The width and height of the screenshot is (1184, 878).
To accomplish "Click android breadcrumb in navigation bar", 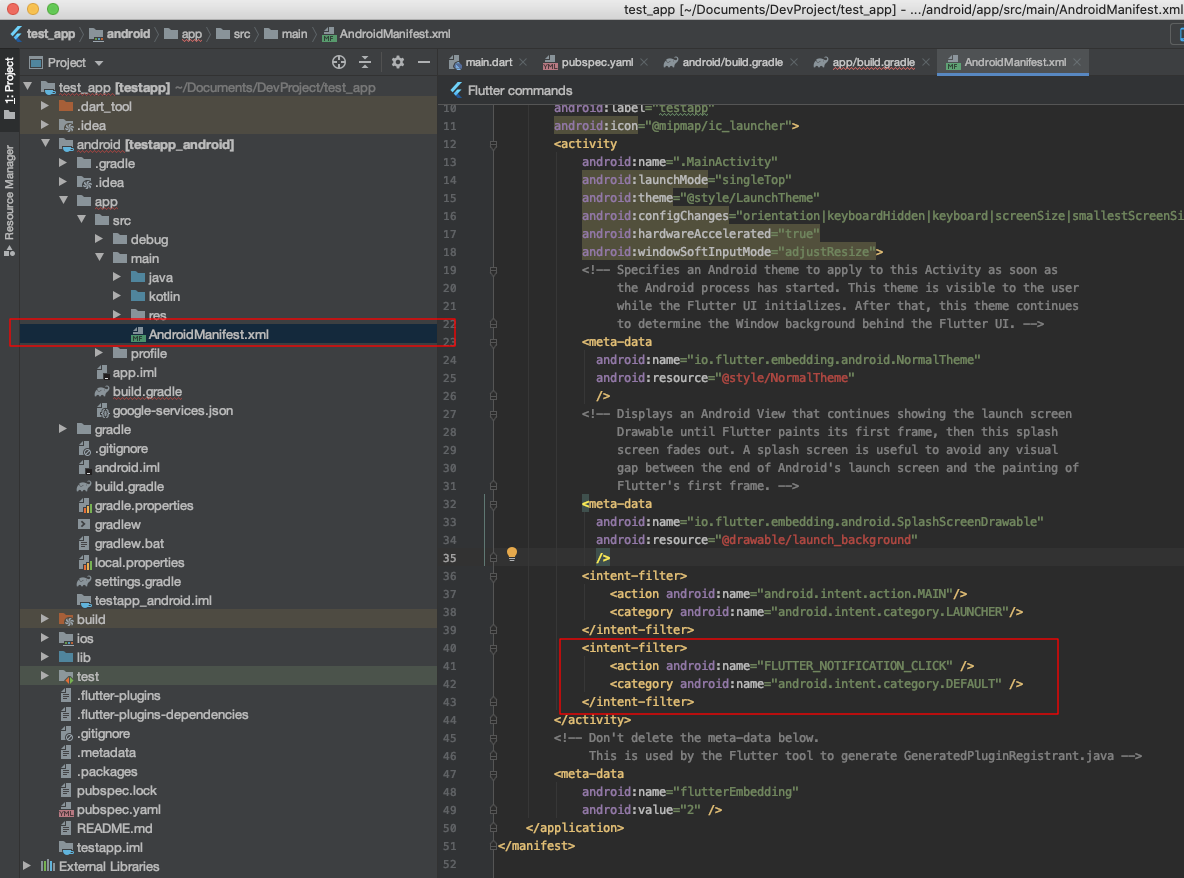I will tap(120, 34).
